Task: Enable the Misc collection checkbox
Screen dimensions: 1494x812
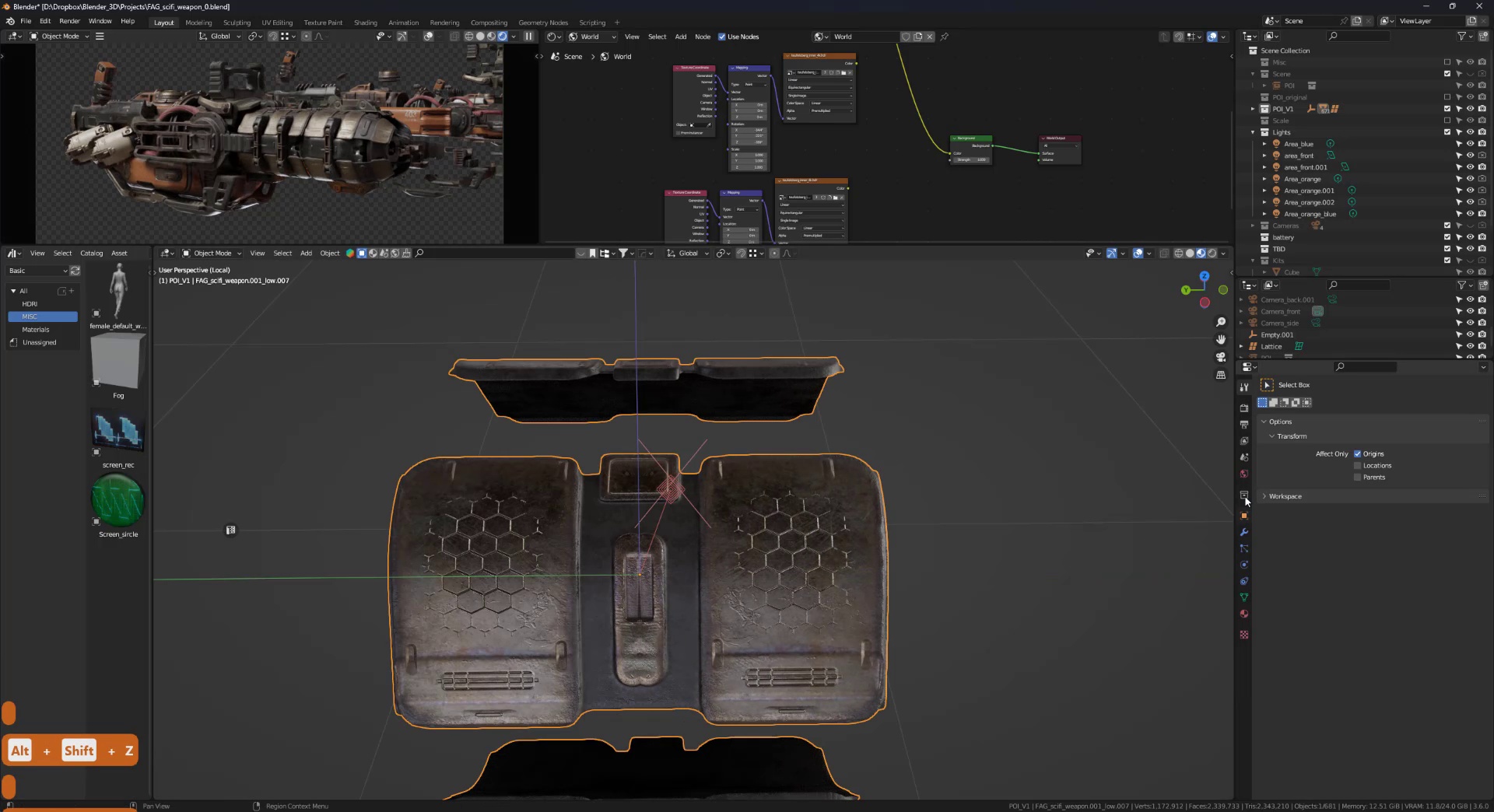Action: pos(1447,62)
